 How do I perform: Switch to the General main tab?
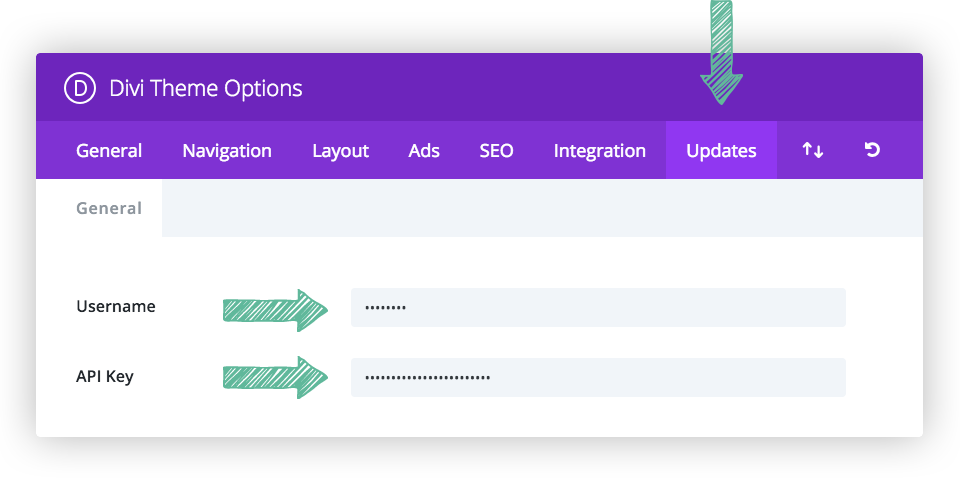tap(109, 151)
